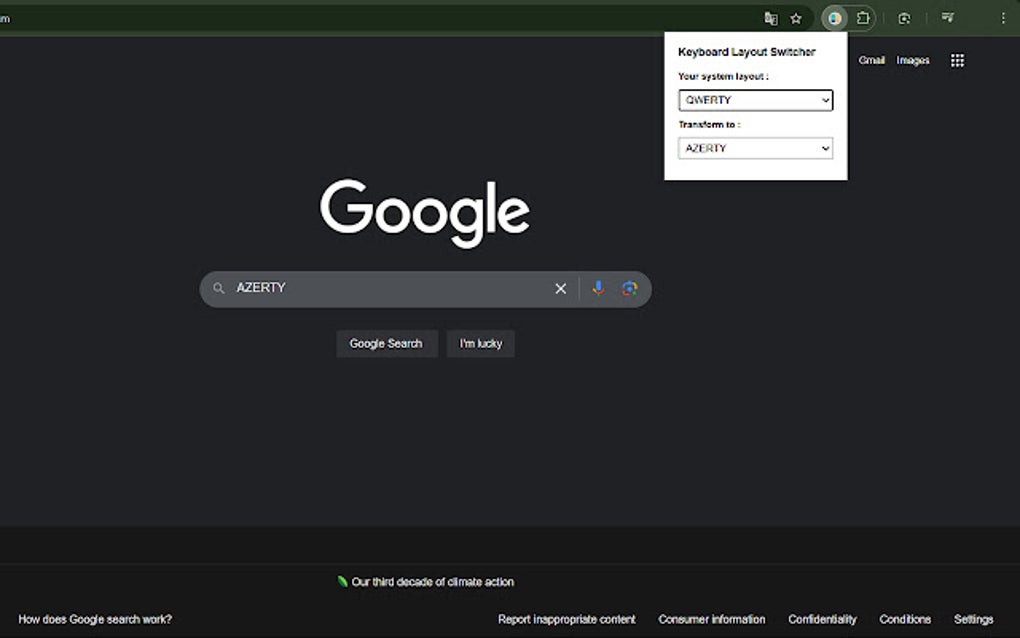The image size is (1020, 638).
Task: Open the Confidentiality link in the footer
Action: click(x=822, y=619)
